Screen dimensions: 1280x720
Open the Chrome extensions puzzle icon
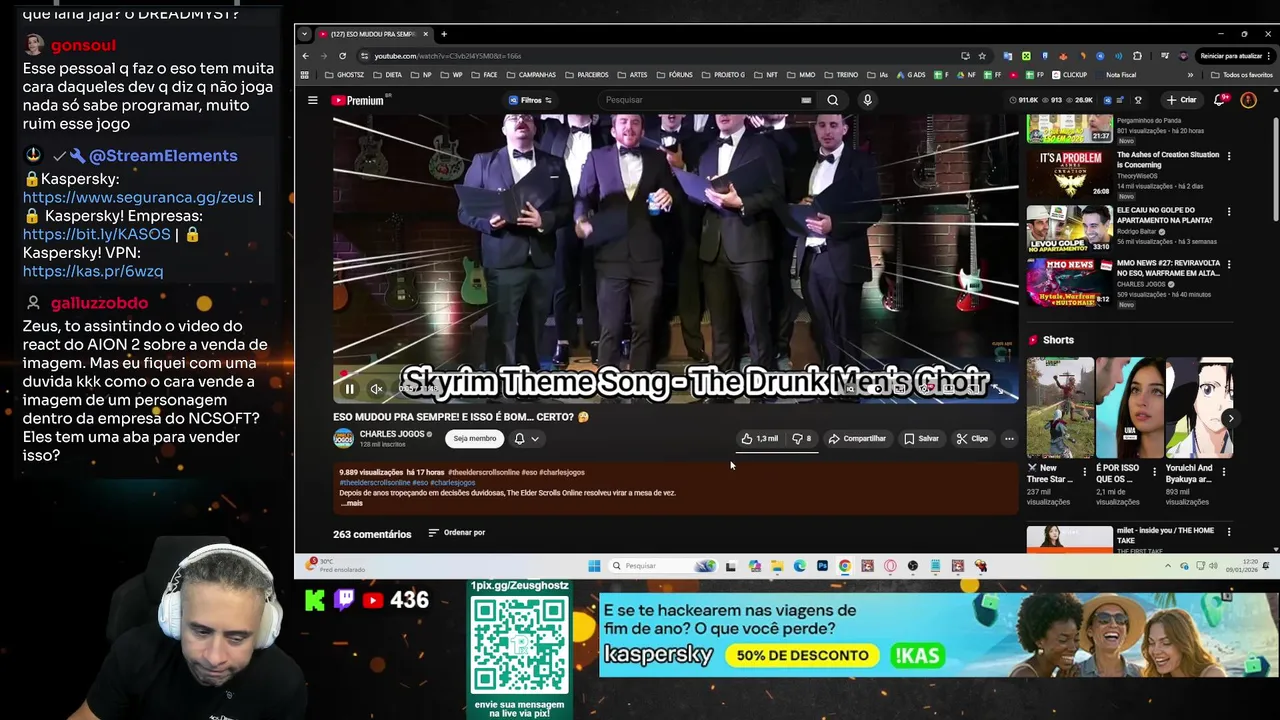(1137, 56)
